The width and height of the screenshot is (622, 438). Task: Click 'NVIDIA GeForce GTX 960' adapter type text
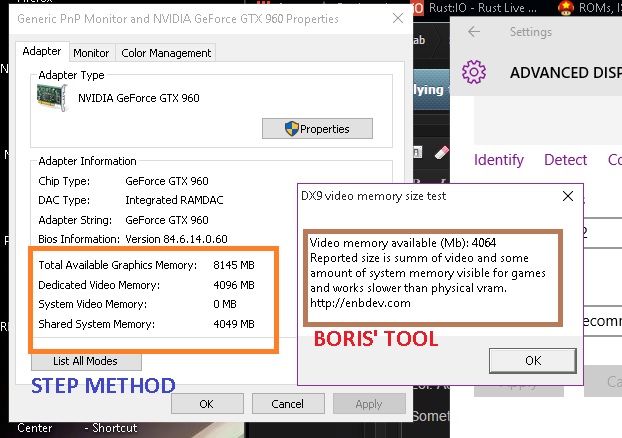click(138, 98)
